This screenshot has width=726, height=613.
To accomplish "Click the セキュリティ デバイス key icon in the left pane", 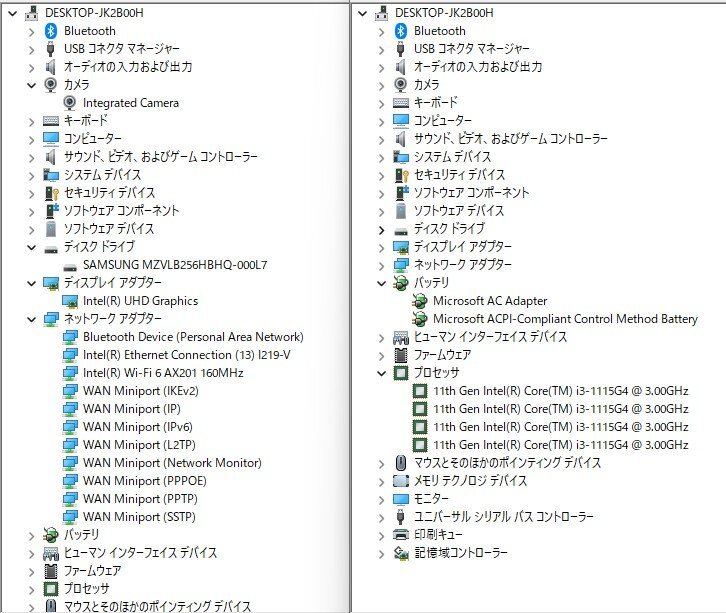I will [x=51, y=193].
